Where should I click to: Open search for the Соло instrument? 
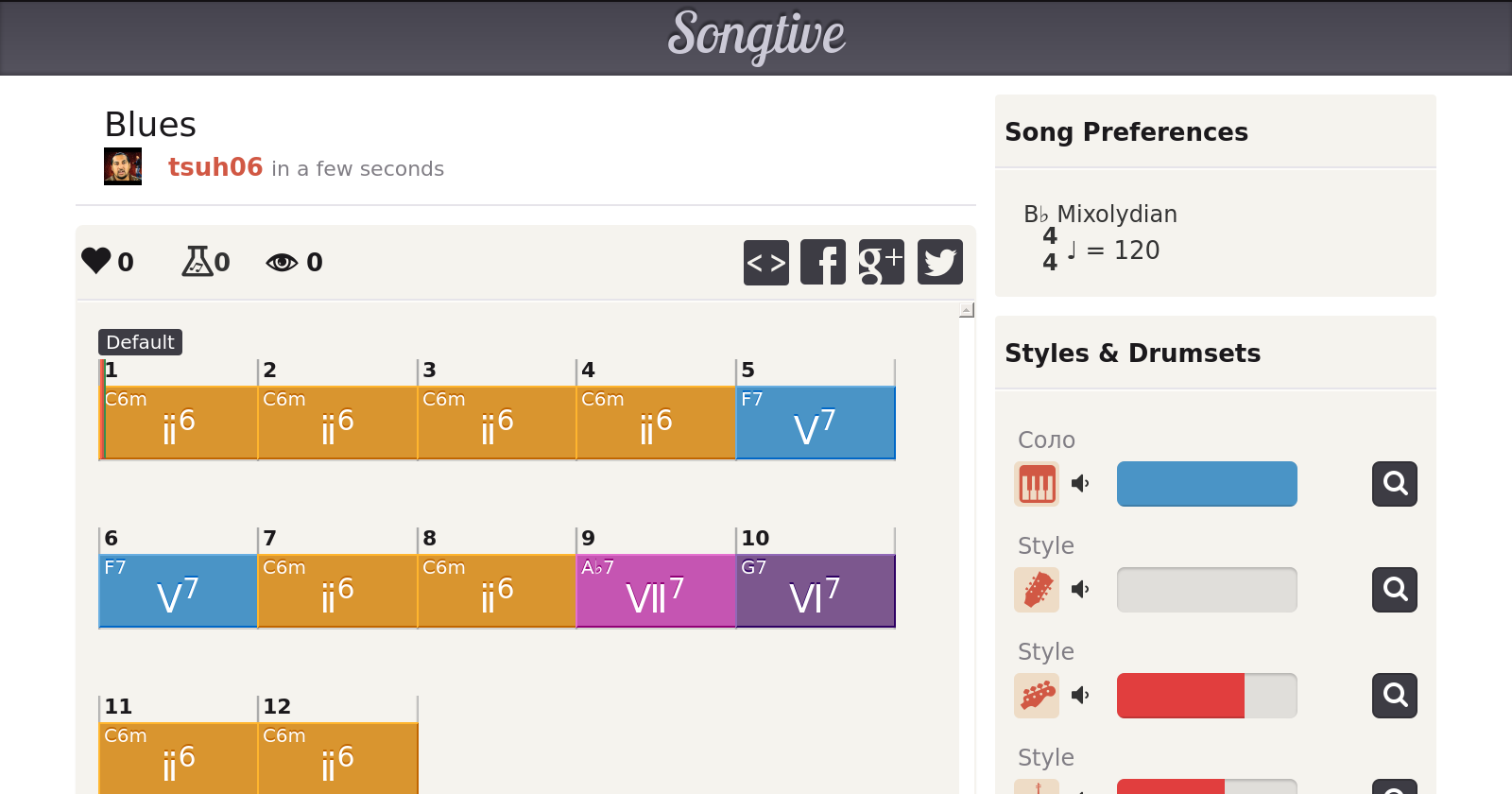tap(1394, 484)
